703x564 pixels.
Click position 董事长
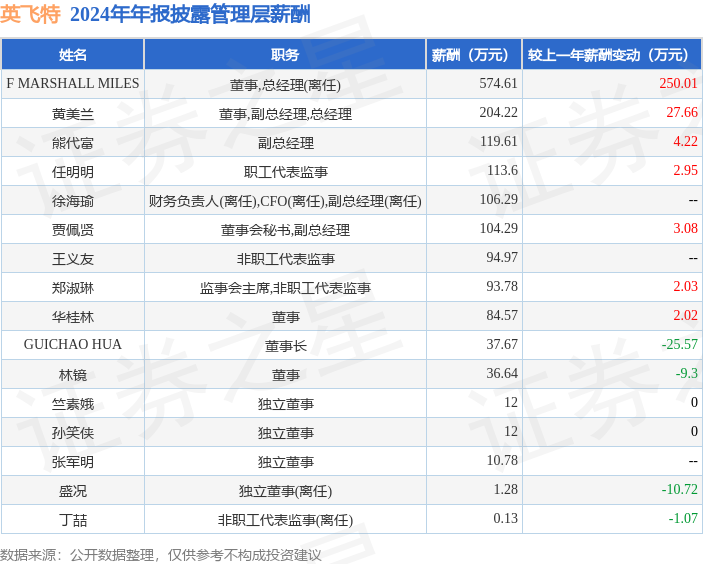(x=285, y=346)
